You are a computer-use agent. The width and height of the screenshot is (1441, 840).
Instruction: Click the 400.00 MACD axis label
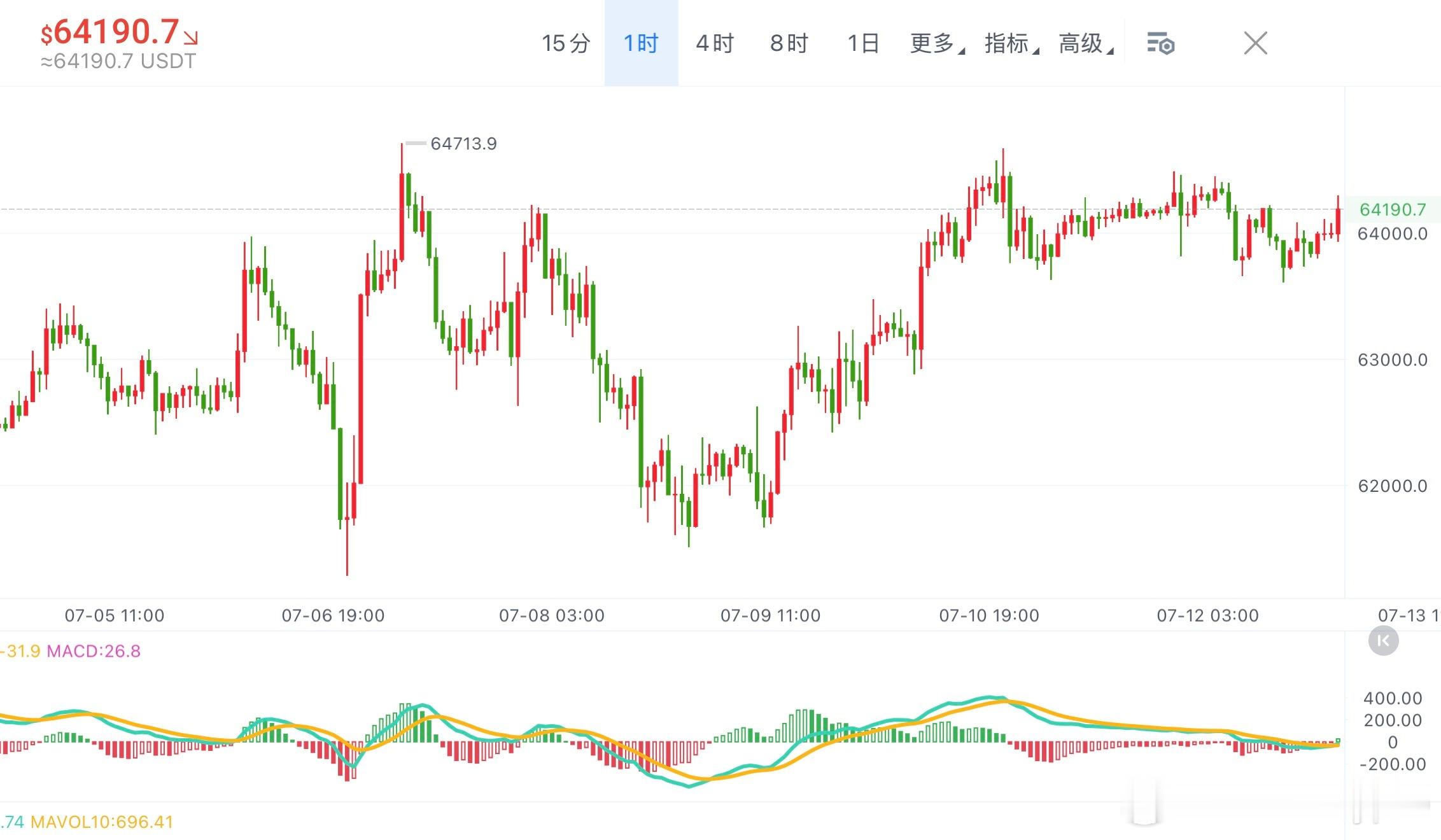(1393, 698)
